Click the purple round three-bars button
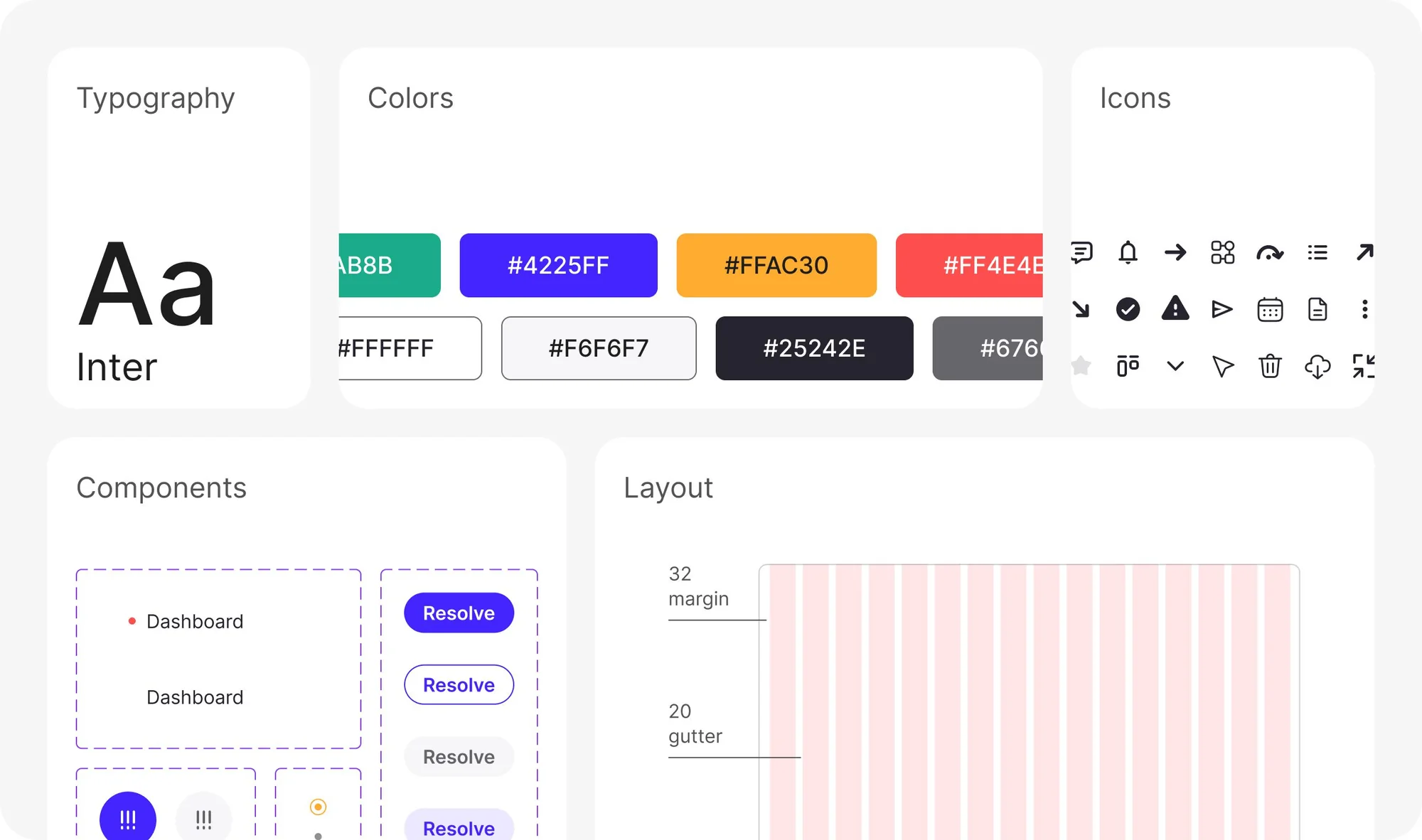1422x840 pixels. point(128,817)
